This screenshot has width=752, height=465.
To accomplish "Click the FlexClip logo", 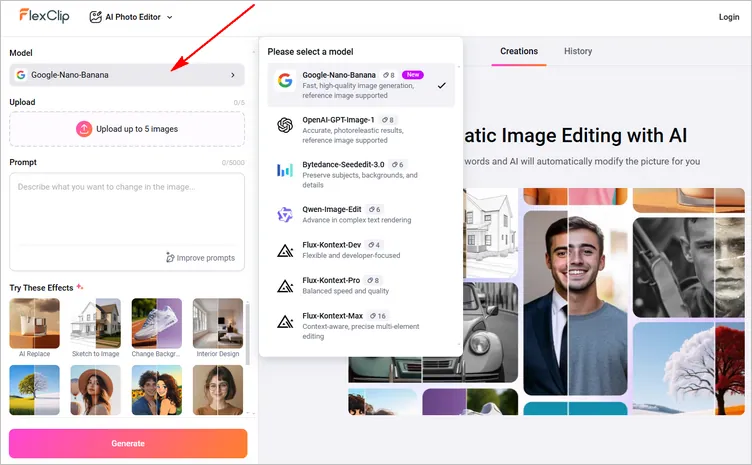I will tap(44, 16).
